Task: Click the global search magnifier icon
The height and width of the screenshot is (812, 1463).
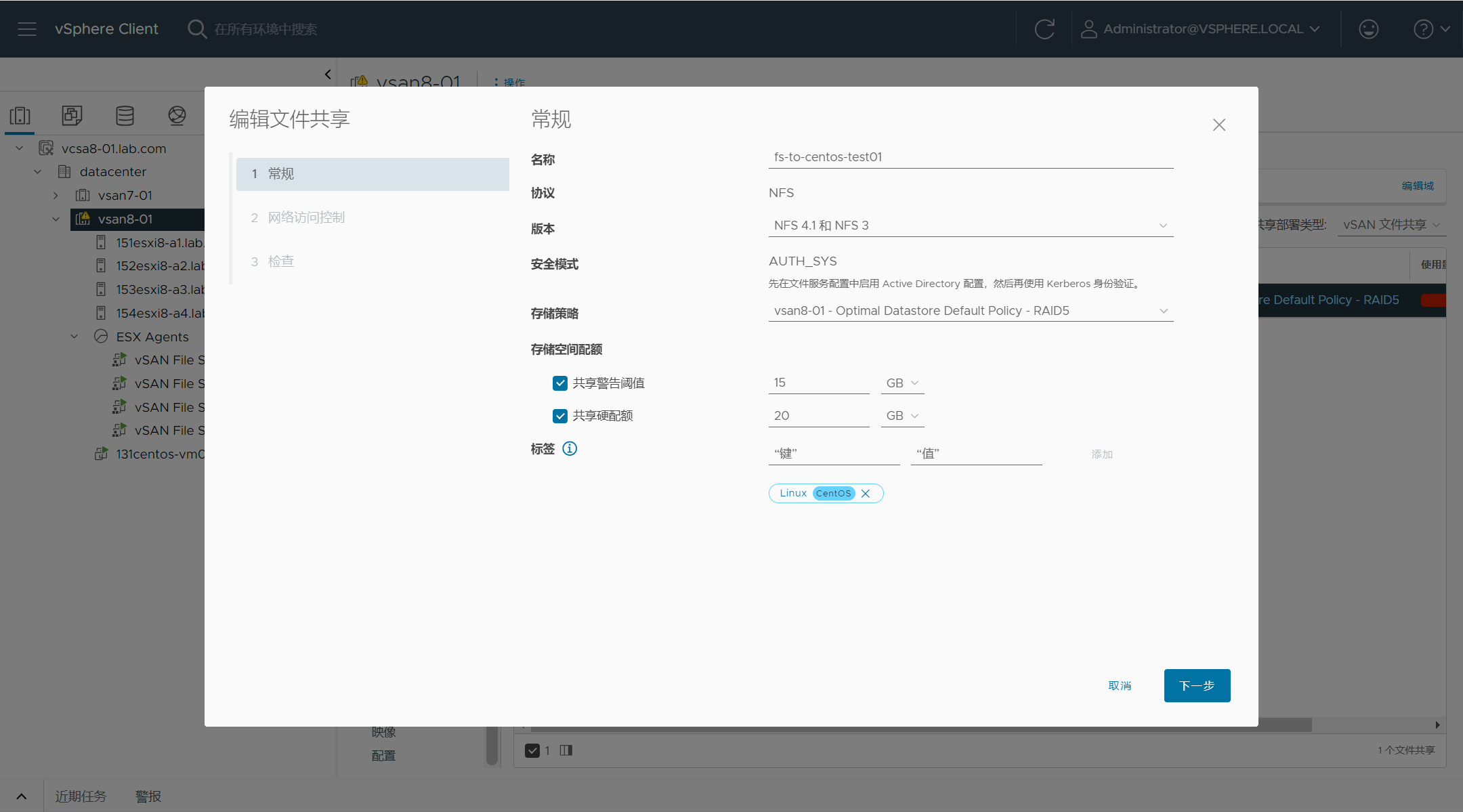Action: point(196,29)
